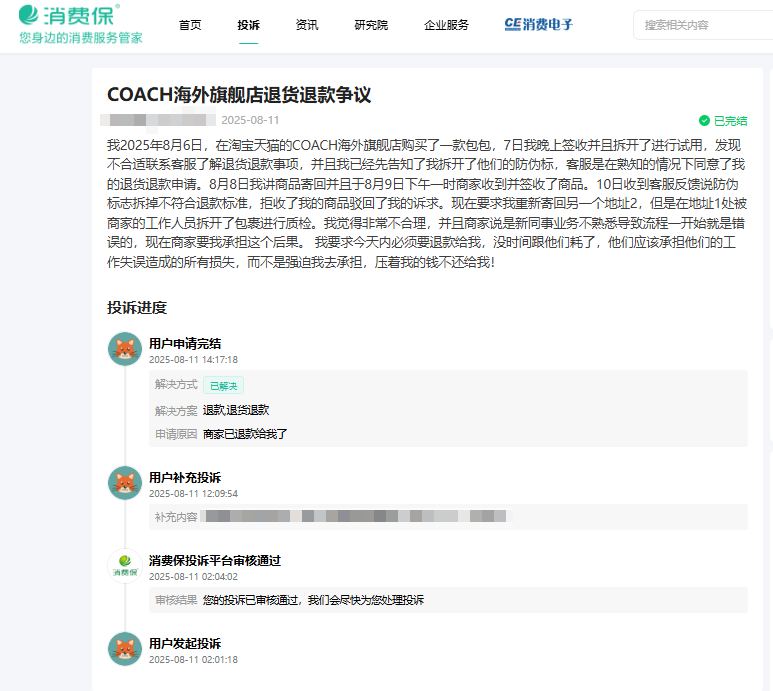
Task: Click the CE消费电子 logo link
Action: click(539, 25)
